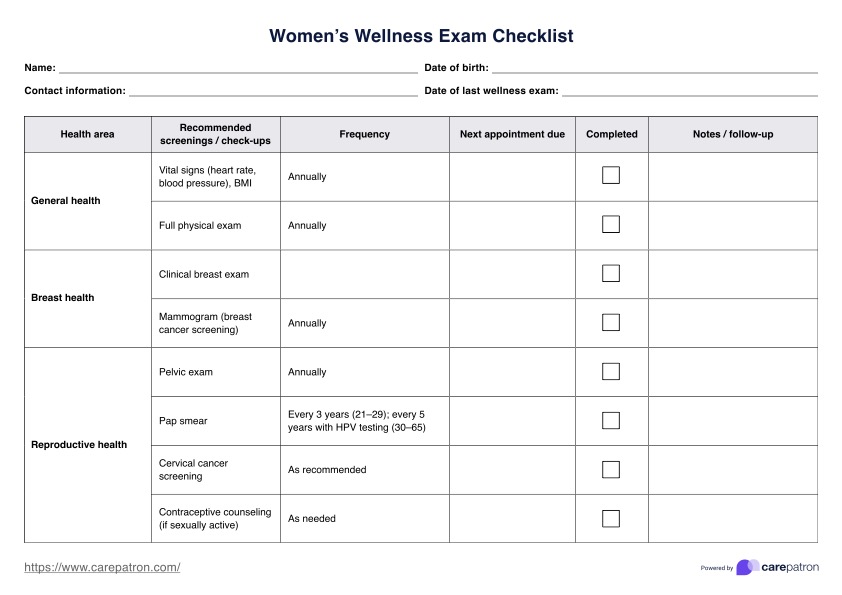Screen dimensions: 842x595
Task: Click the Completed column header
Action: click(x=611, y=134)
